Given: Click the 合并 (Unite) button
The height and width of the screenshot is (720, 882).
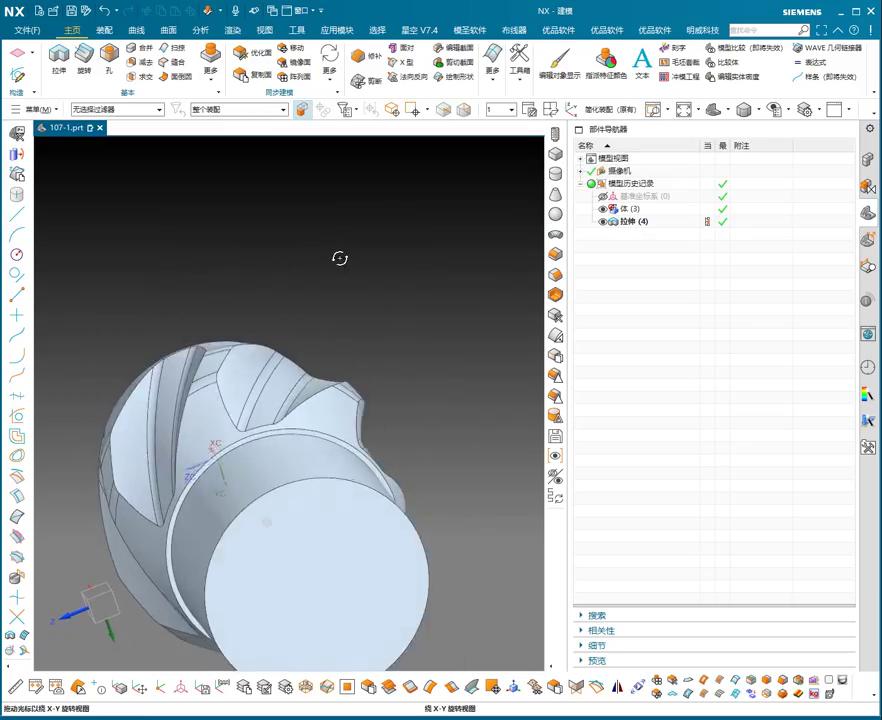Looking at the screenshot, I should point(140,47).
